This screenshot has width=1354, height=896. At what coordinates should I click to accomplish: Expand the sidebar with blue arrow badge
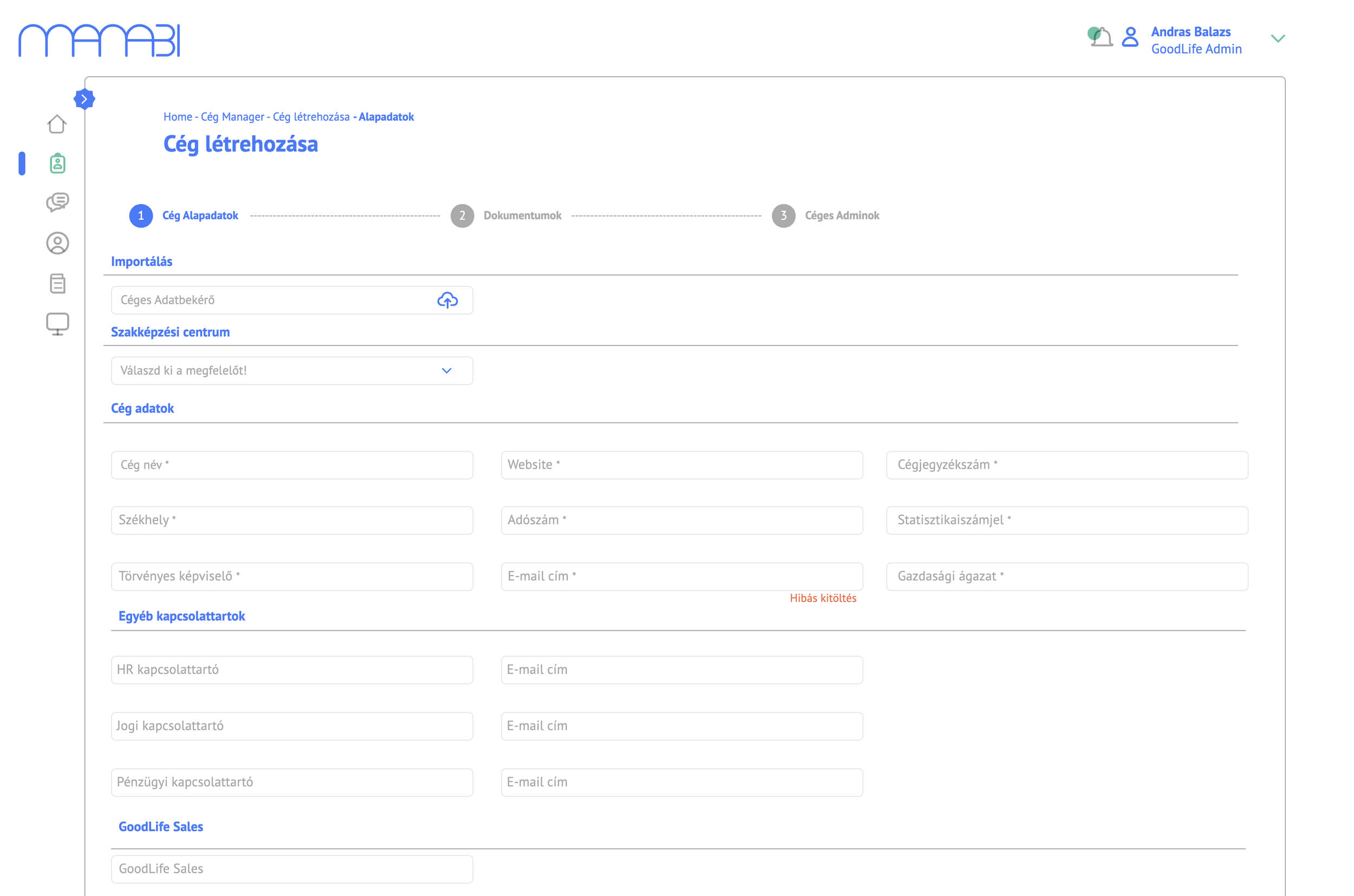tap(84, 99)
